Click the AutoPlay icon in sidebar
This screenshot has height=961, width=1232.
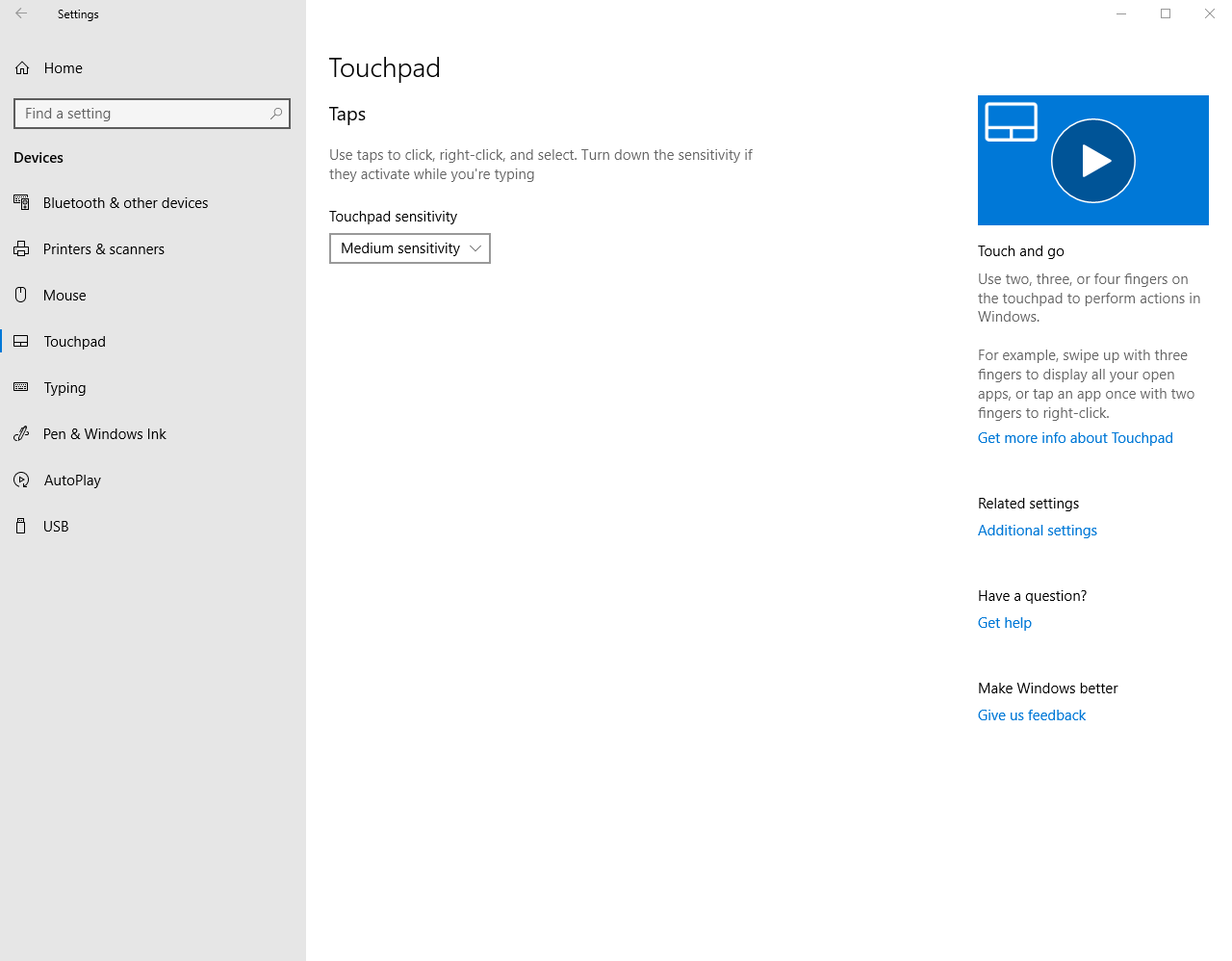coord(21,480)
